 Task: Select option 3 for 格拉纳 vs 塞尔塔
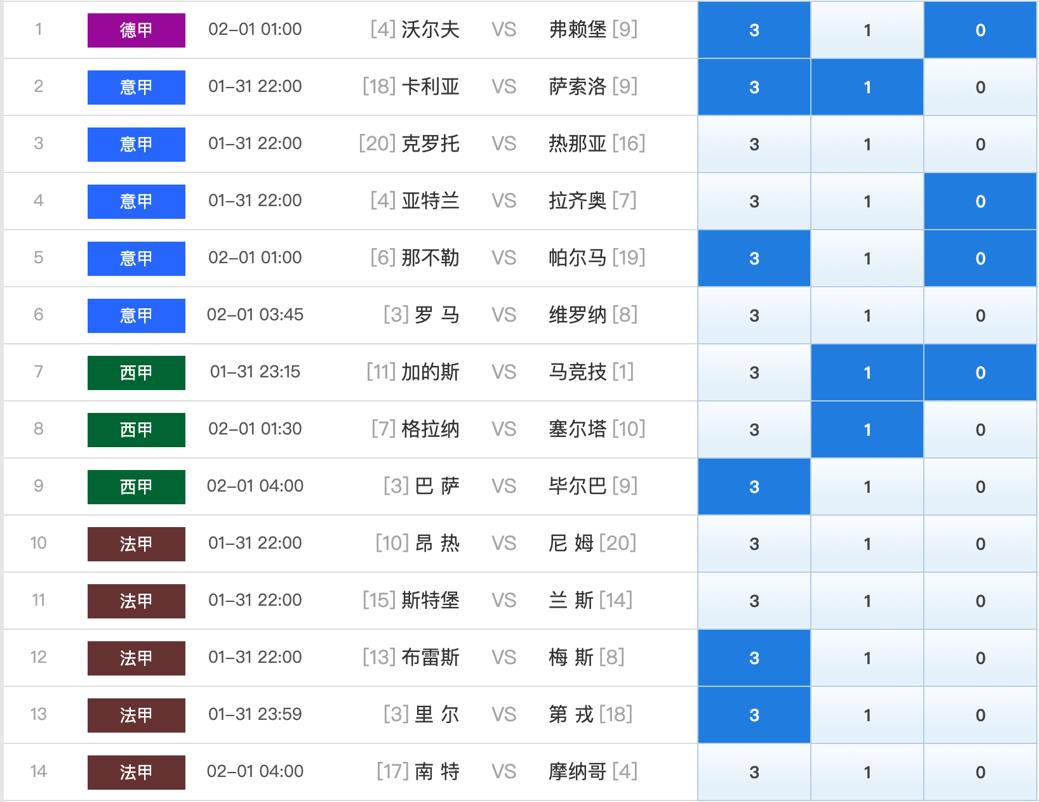(754, 429)
